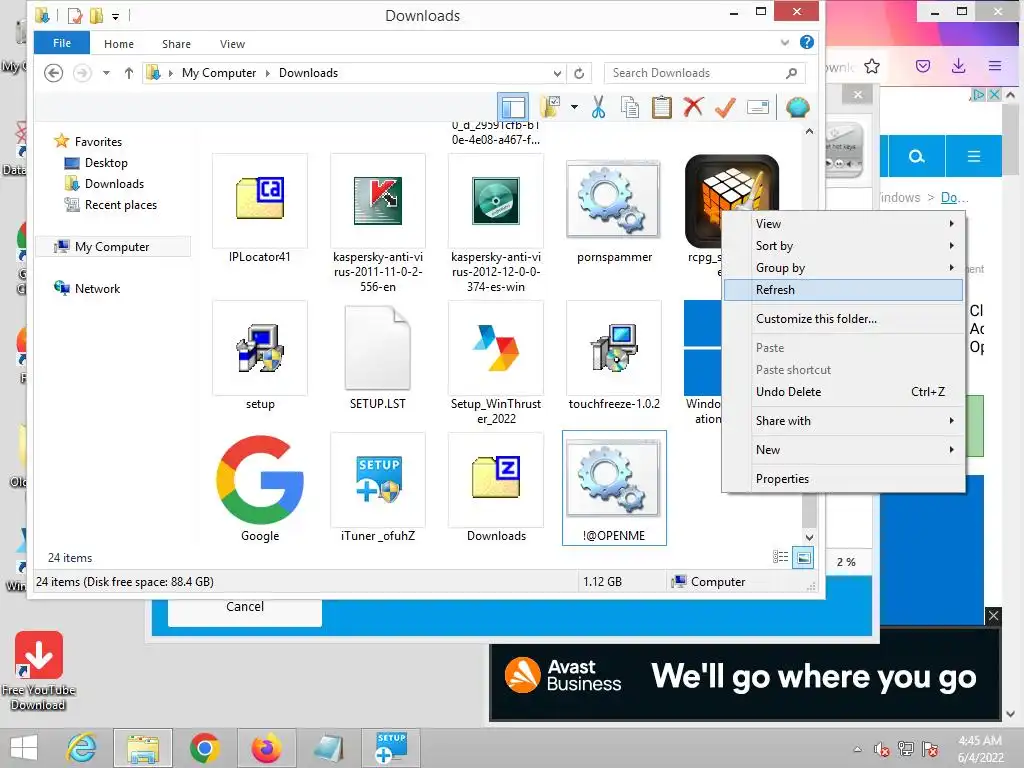
Task: Expand the View submenu in context menu
Action: click(x=843, y=223)
